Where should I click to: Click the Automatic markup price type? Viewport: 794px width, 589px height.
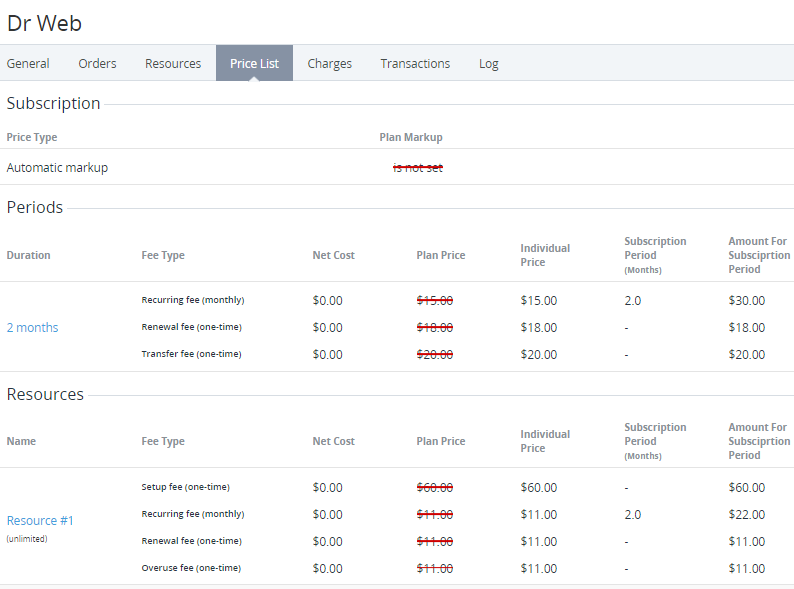click(x=57, y=168)
